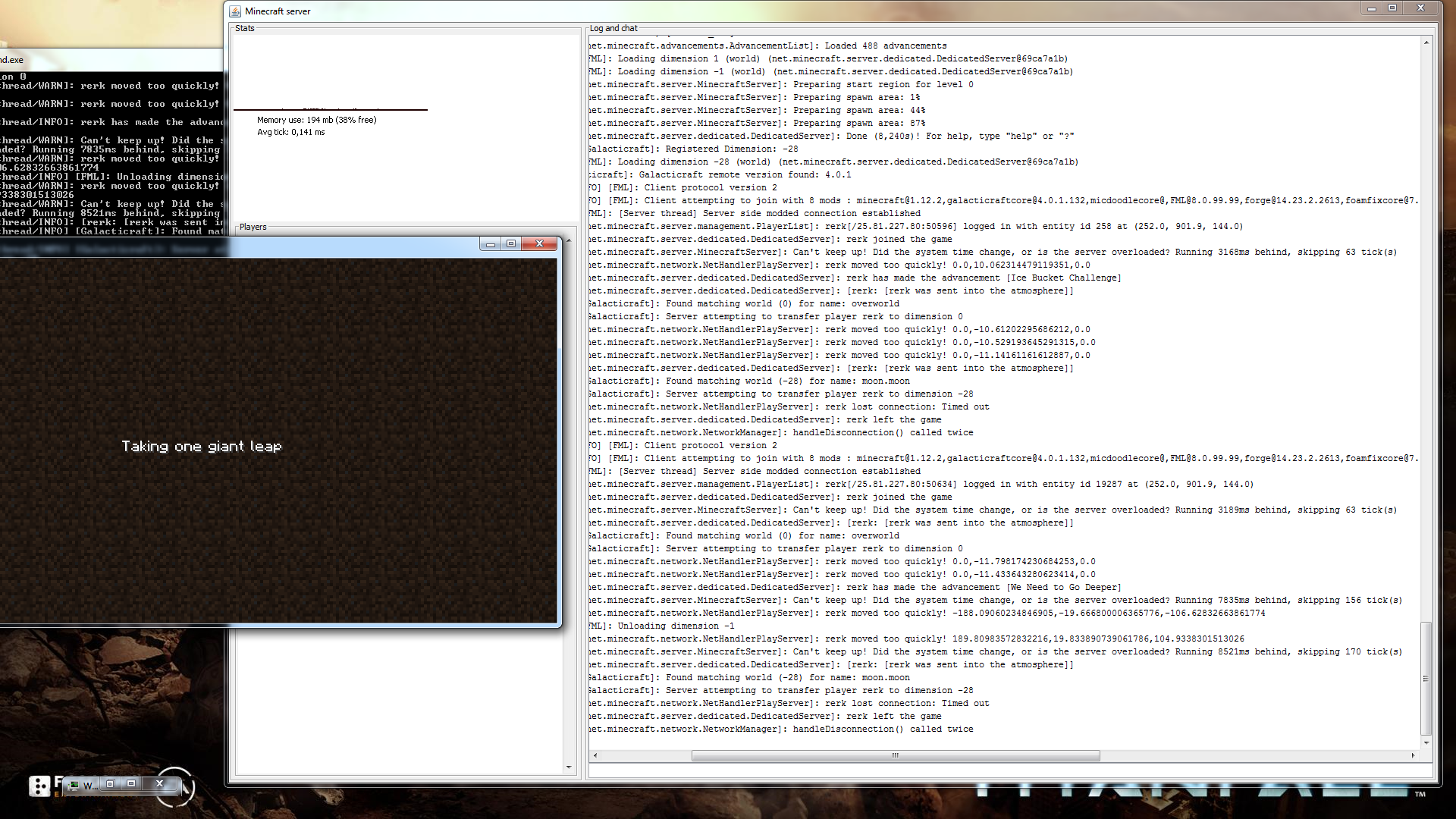
Task: Minimize the Minecraft game window
Action: click(491, 243)
